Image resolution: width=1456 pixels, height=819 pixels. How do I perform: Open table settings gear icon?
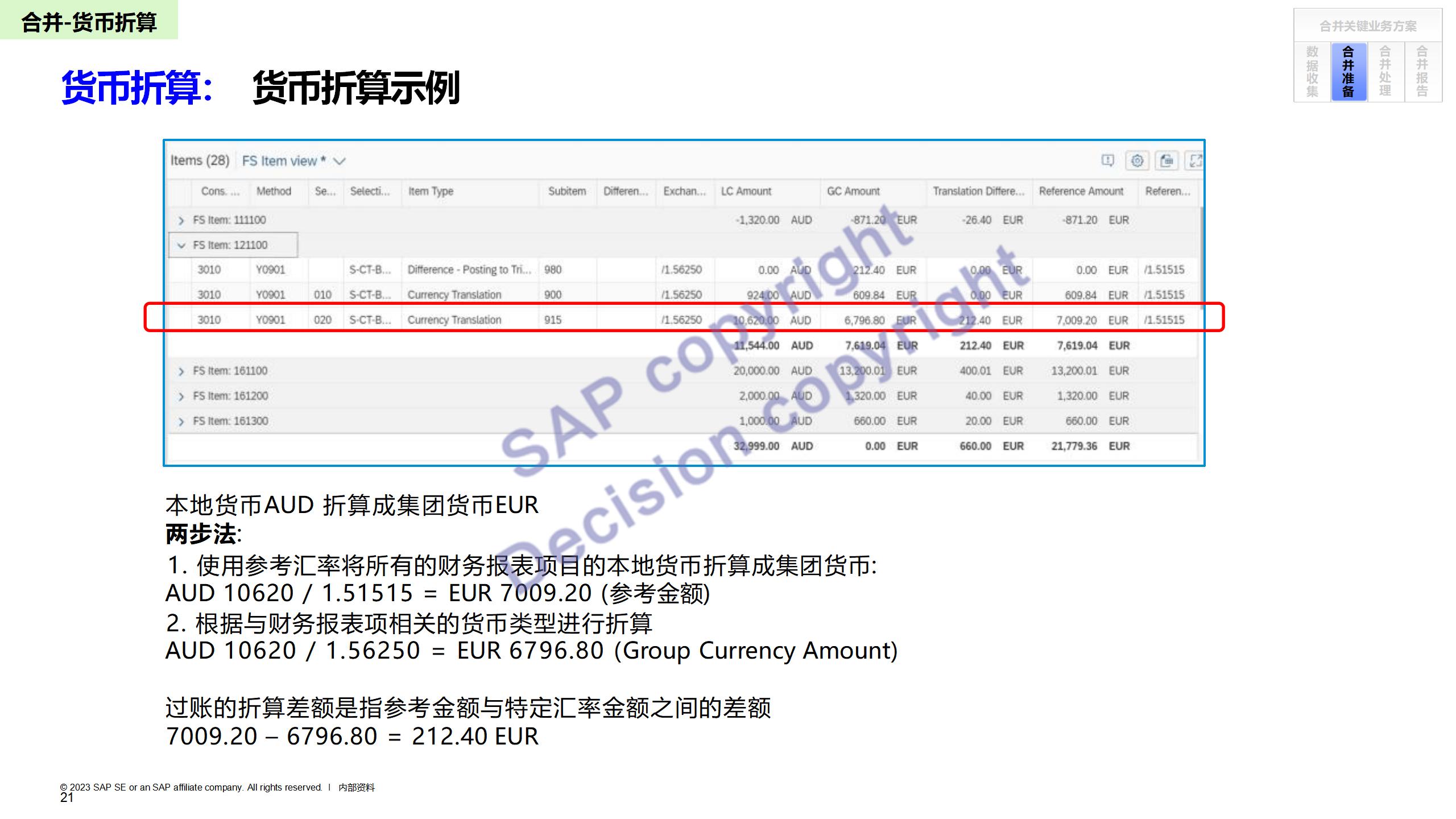pyautogui.click(x=1137, y=160)
